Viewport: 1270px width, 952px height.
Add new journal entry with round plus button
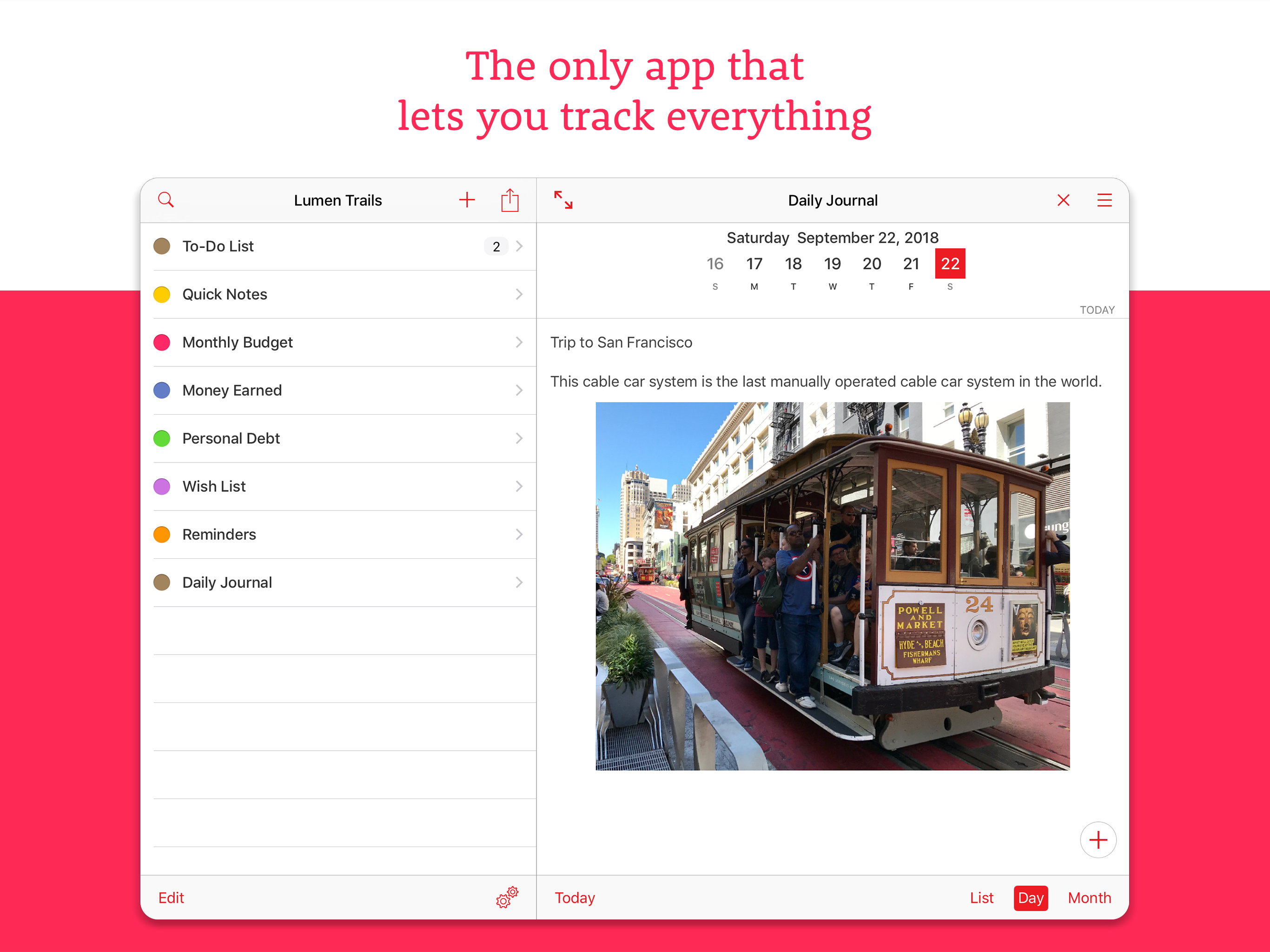[1098, 840]
